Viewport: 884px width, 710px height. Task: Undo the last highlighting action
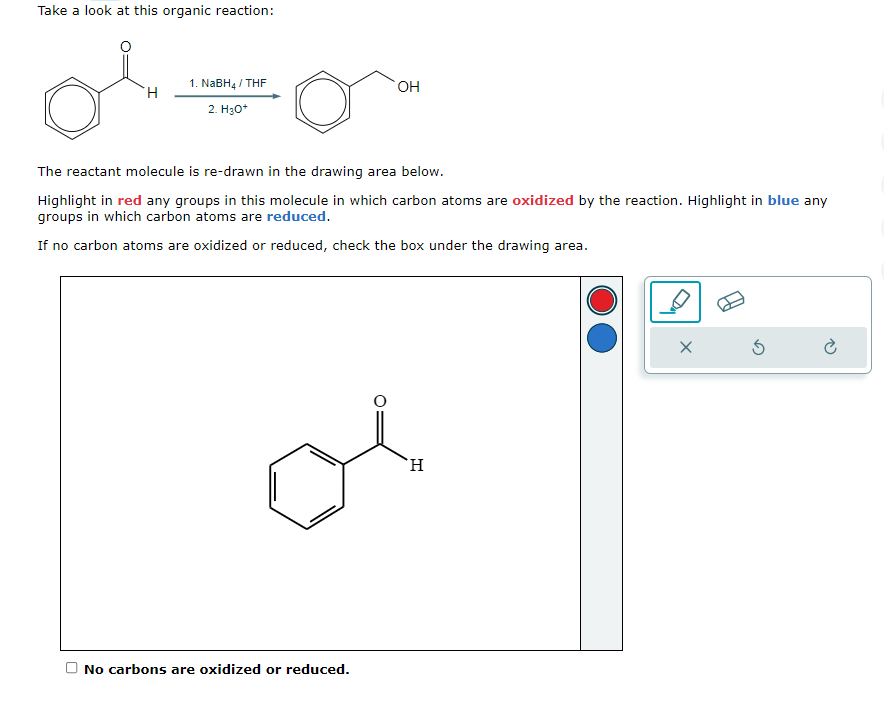(x=757, y=347)
